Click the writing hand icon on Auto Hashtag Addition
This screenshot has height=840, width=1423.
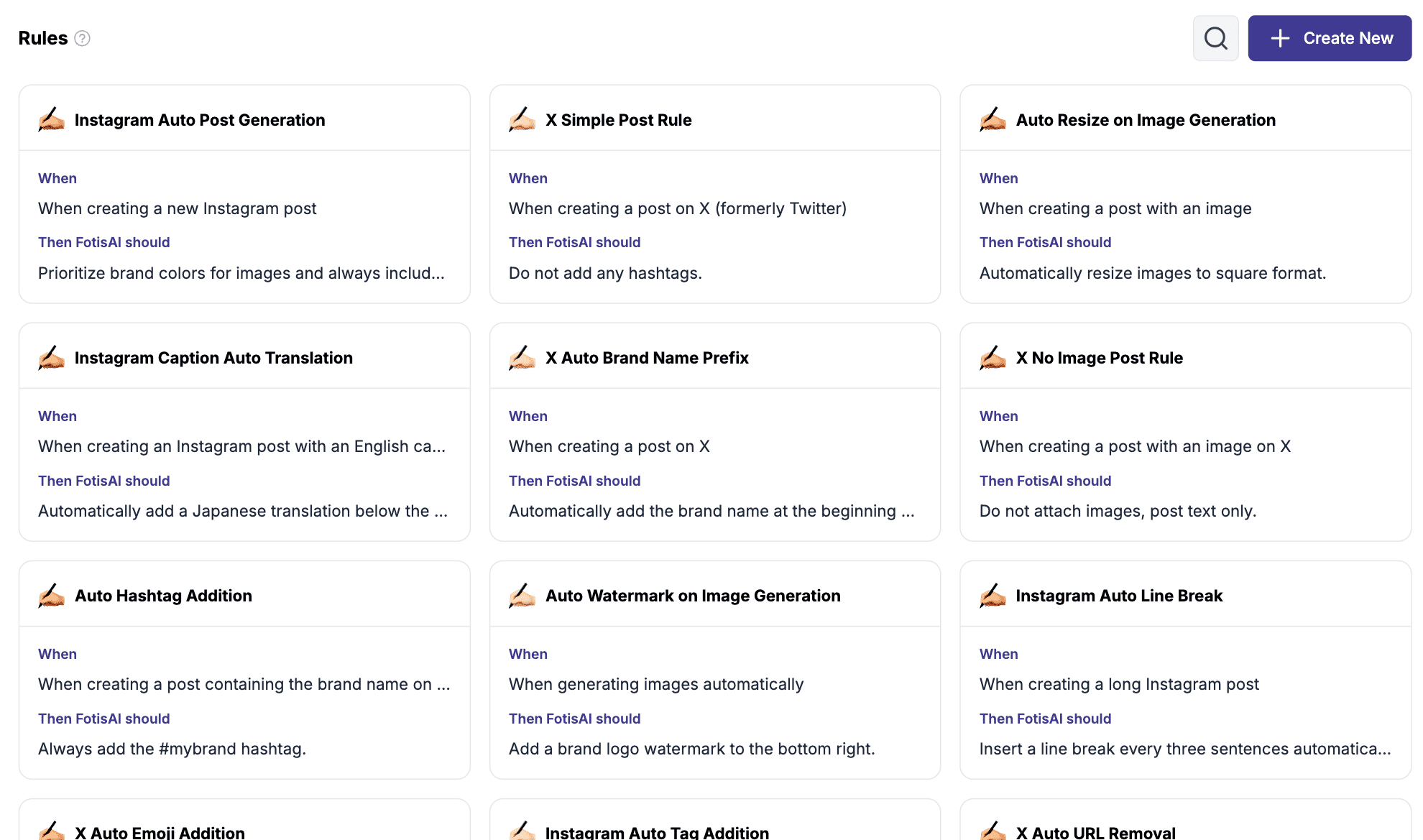tap(52, 595)
